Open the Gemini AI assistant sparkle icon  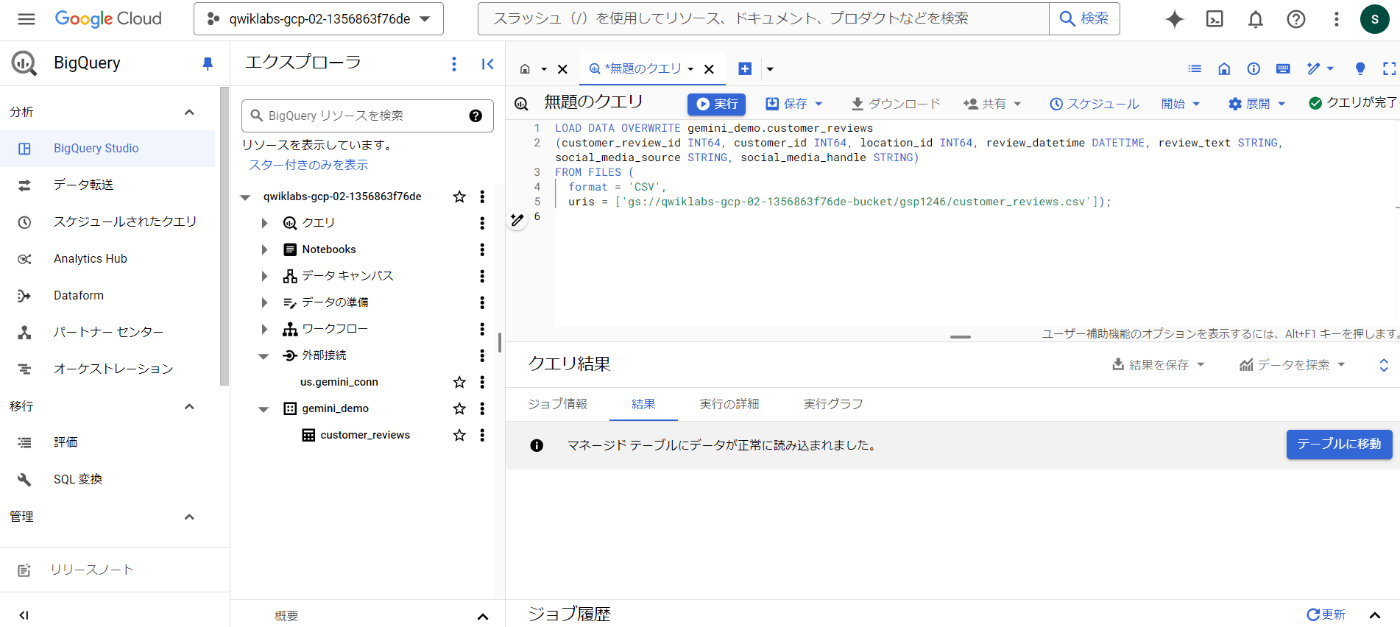tap(1175, 19)
